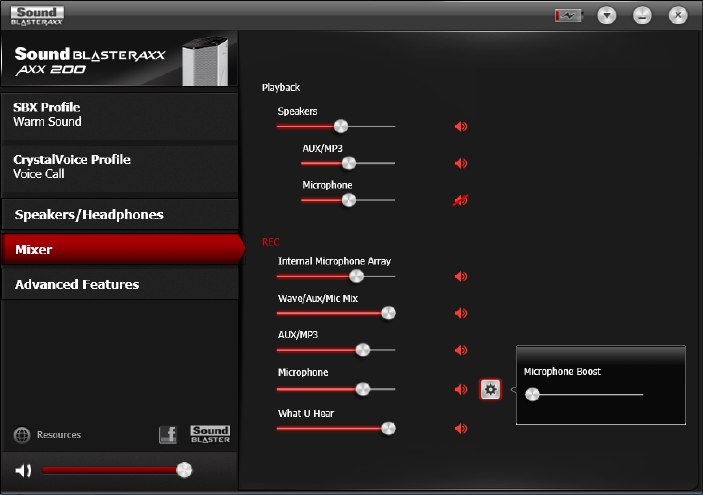Image resolution: width=703 pixels, height=495 pixels.
Task: Click the red REC section heading
Action: (x=271, y=242)
